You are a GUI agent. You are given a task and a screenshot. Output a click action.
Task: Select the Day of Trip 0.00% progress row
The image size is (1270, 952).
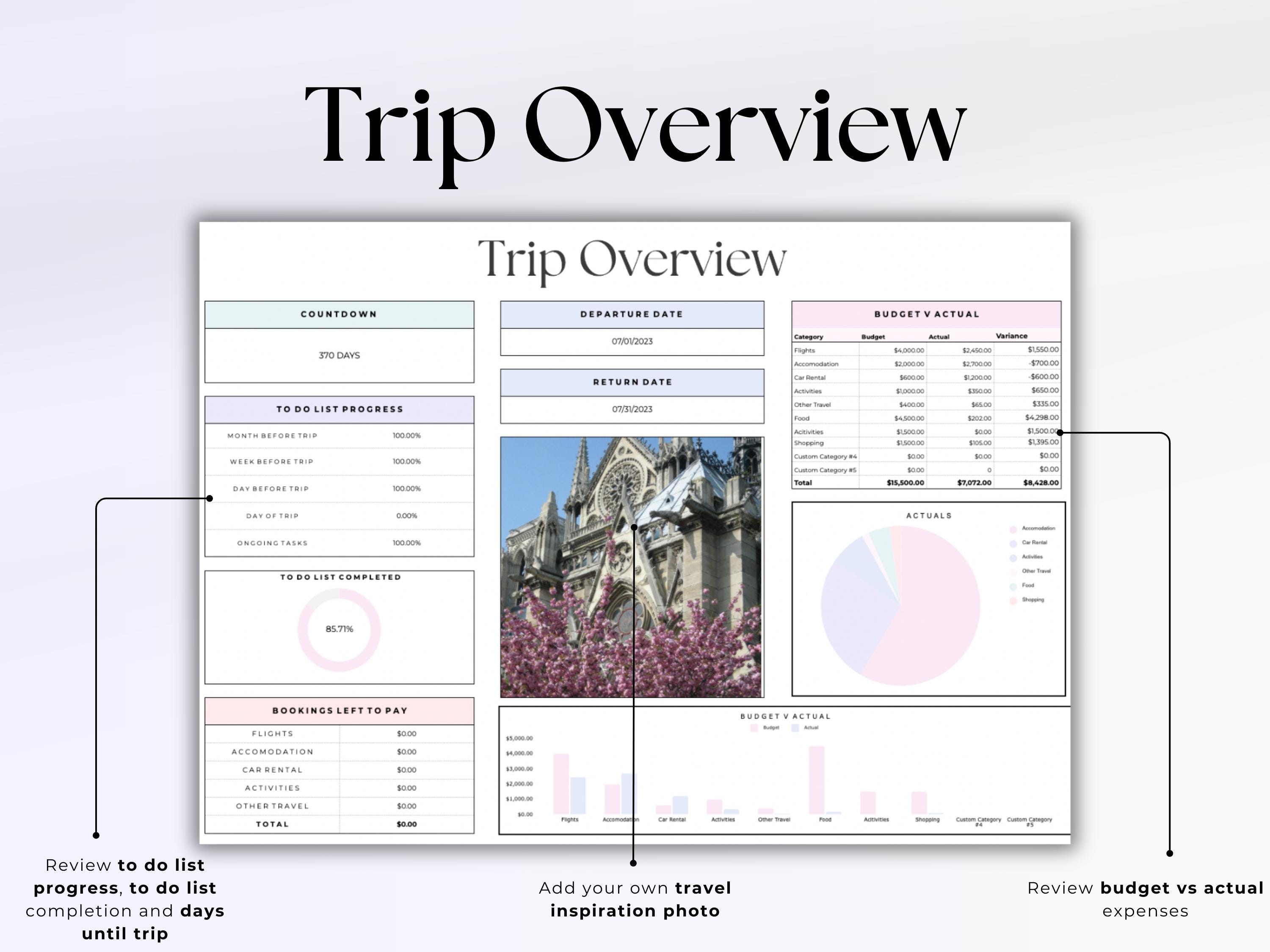tap(340, 516)
